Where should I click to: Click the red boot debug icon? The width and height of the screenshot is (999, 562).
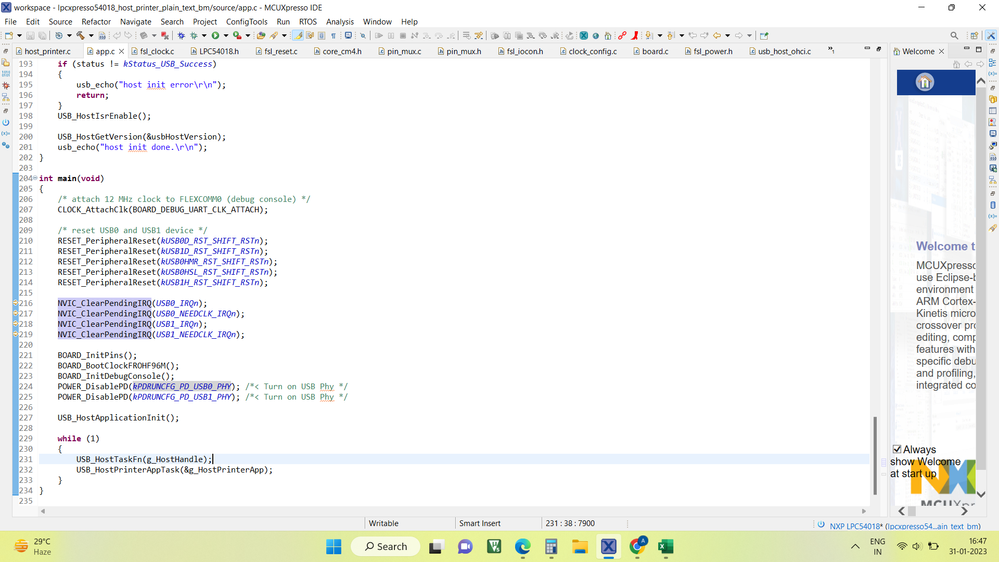pos(635,36)
